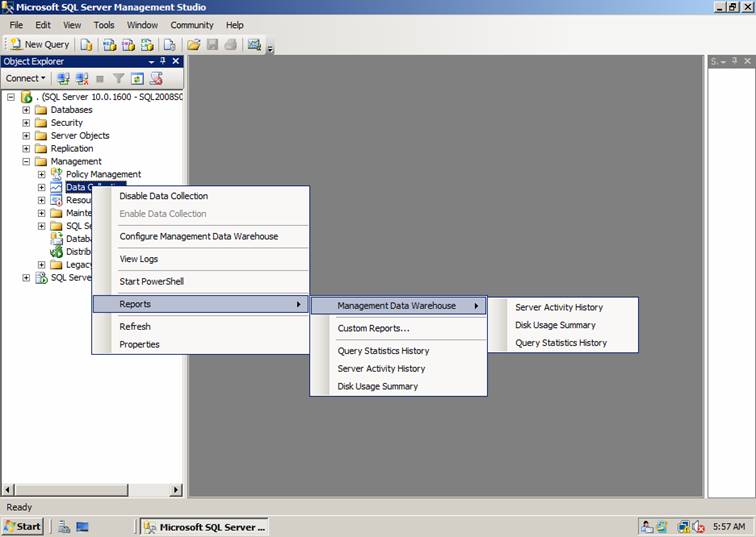Click the Windows Start button

coord(23,526)
